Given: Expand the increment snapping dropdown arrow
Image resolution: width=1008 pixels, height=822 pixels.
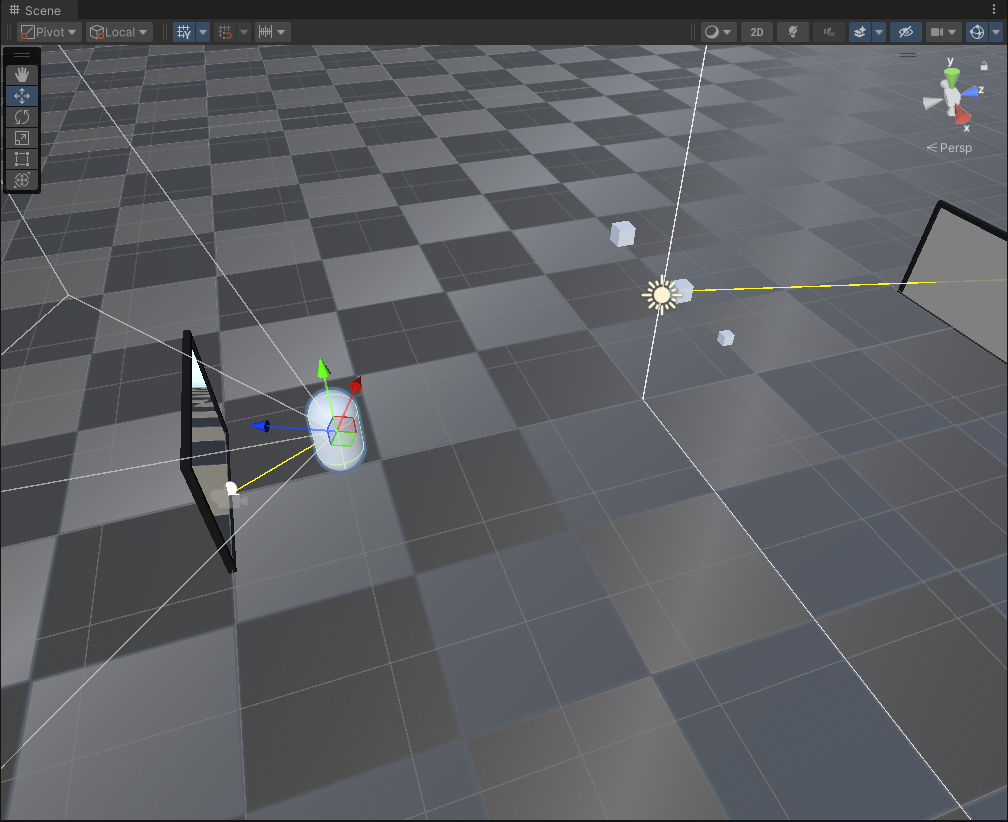Looking at the screenshot, I should 282,32.
